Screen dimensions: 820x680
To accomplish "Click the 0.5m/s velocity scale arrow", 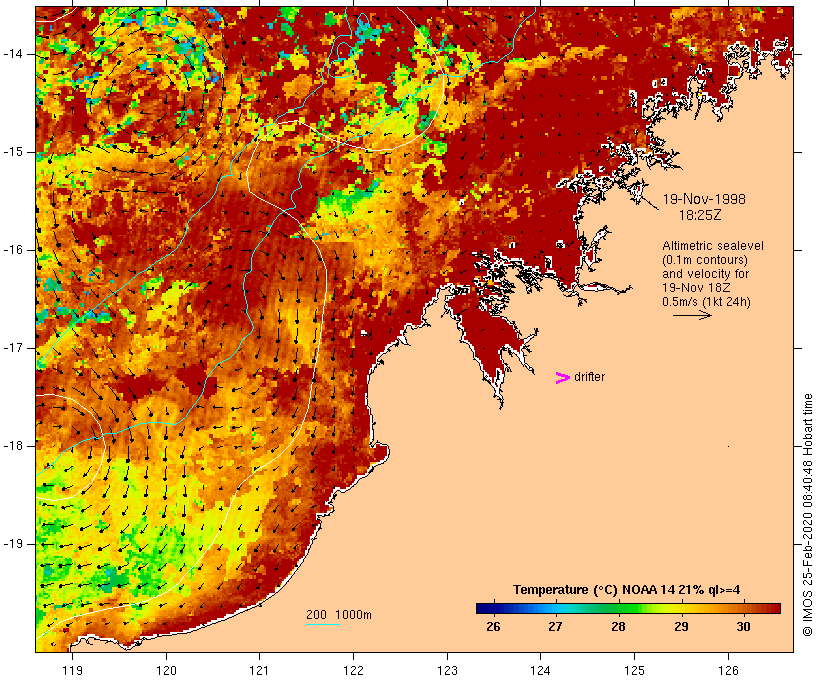I will point(692,315).
